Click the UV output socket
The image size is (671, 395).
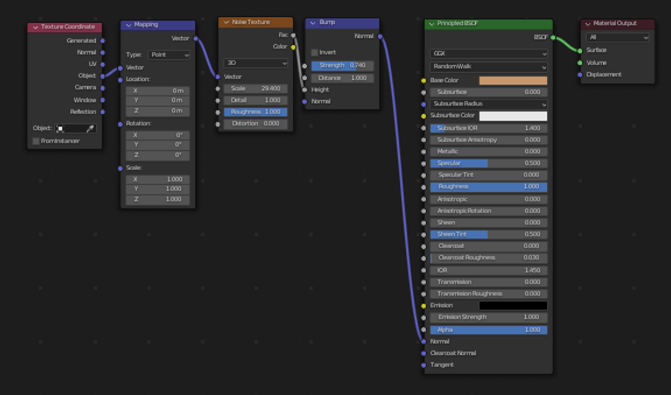[103, 64]
